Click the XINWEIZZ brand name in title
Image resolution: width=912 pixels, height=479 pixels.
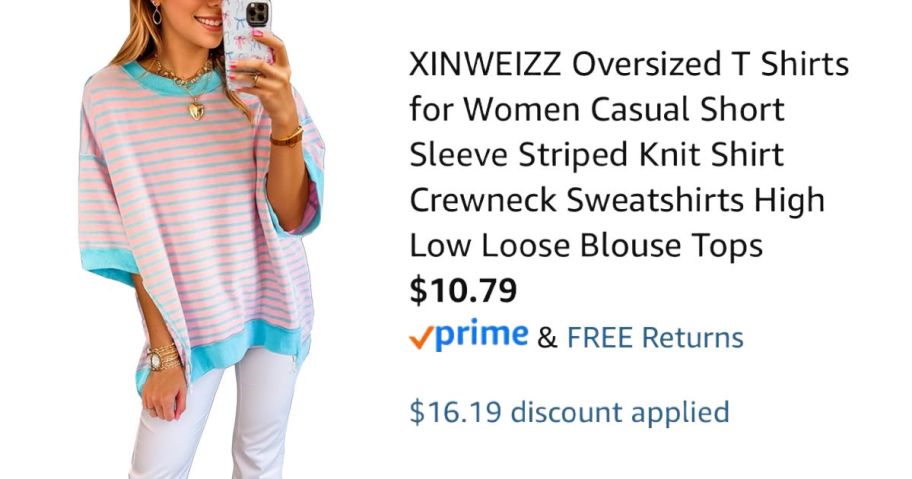click(485, 64)
